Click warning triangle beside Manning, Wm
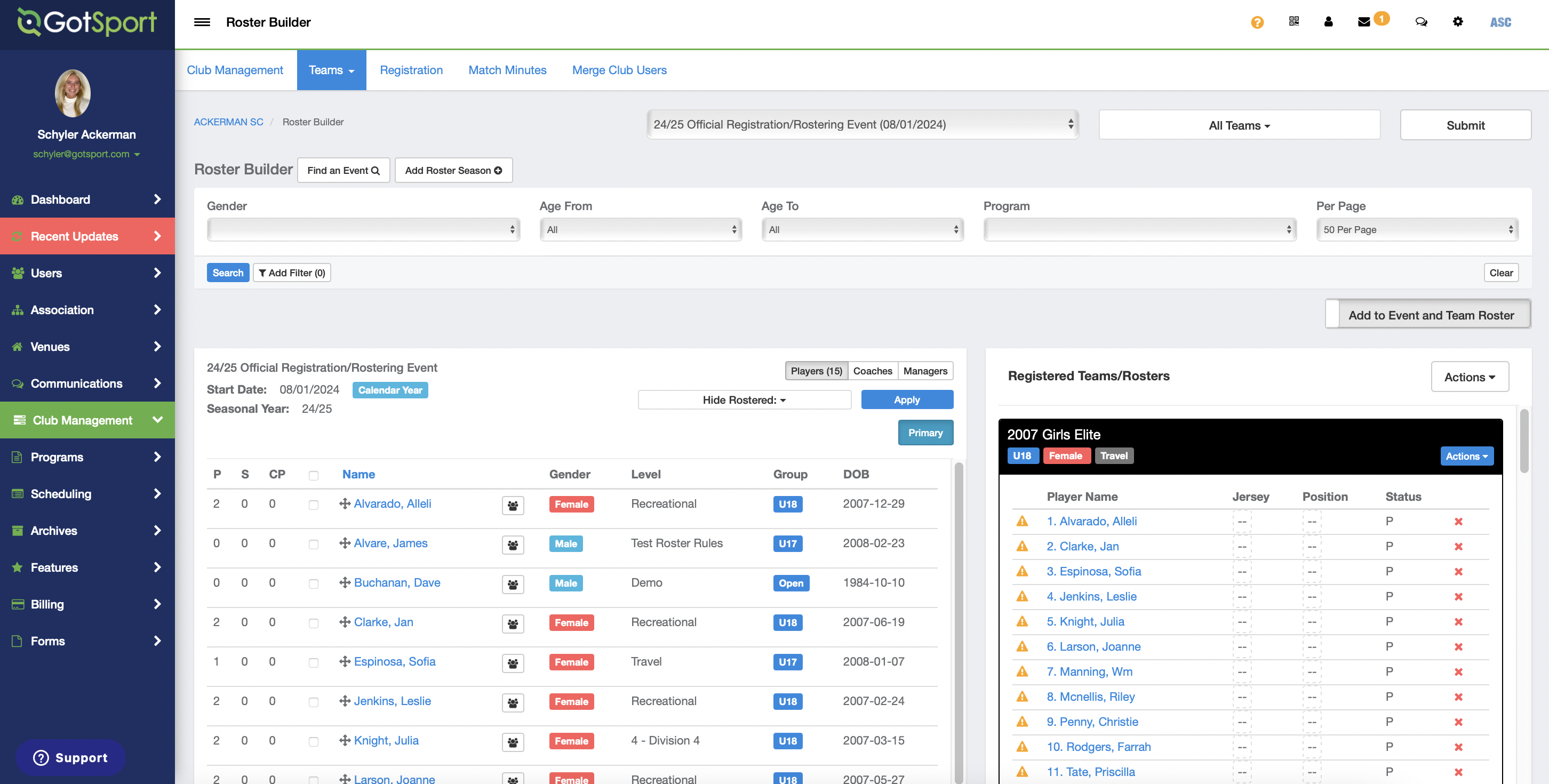The image size is (1549, 784). (x=1021, y=671)
